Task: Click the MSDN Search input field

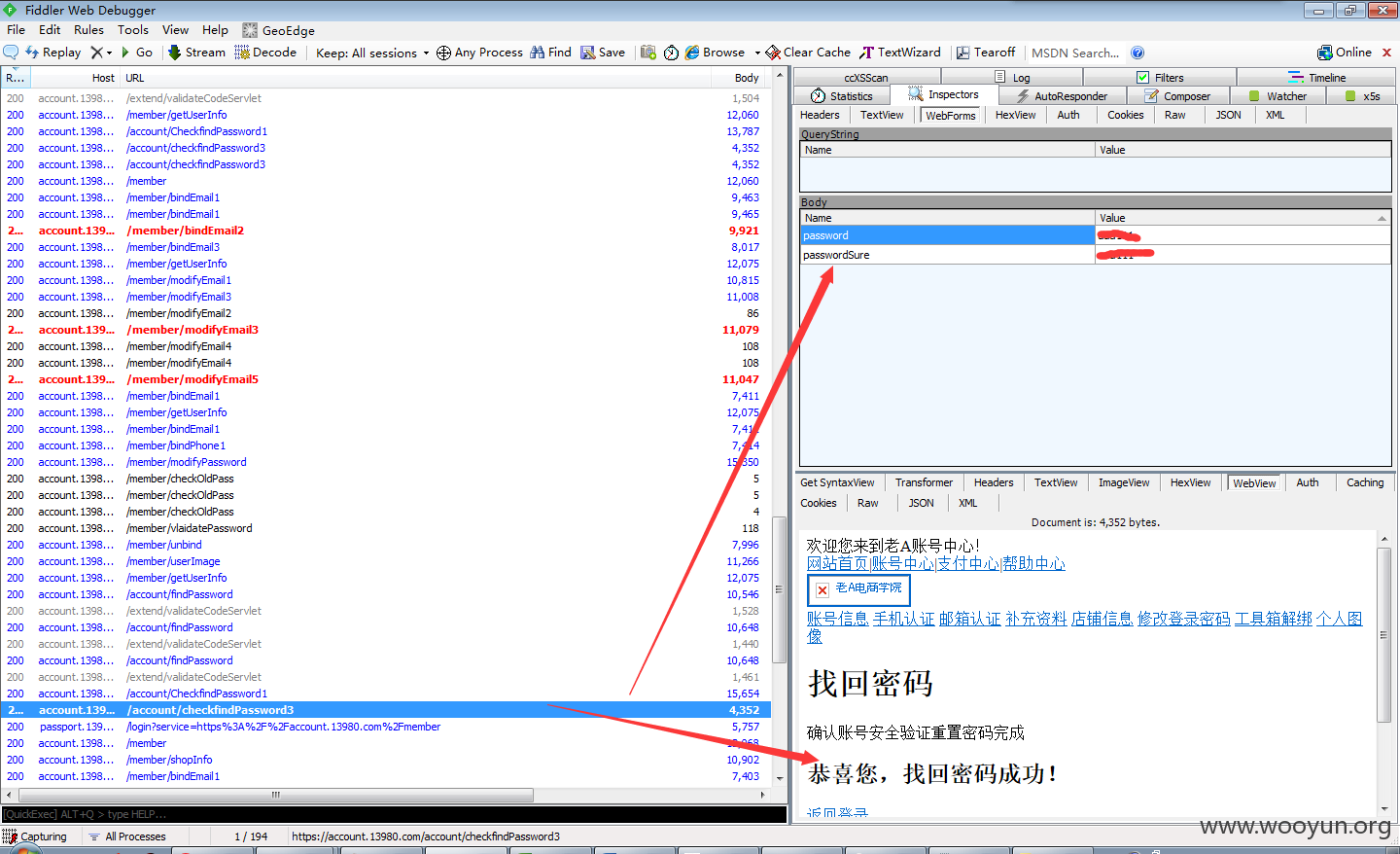Action: 1075,53
